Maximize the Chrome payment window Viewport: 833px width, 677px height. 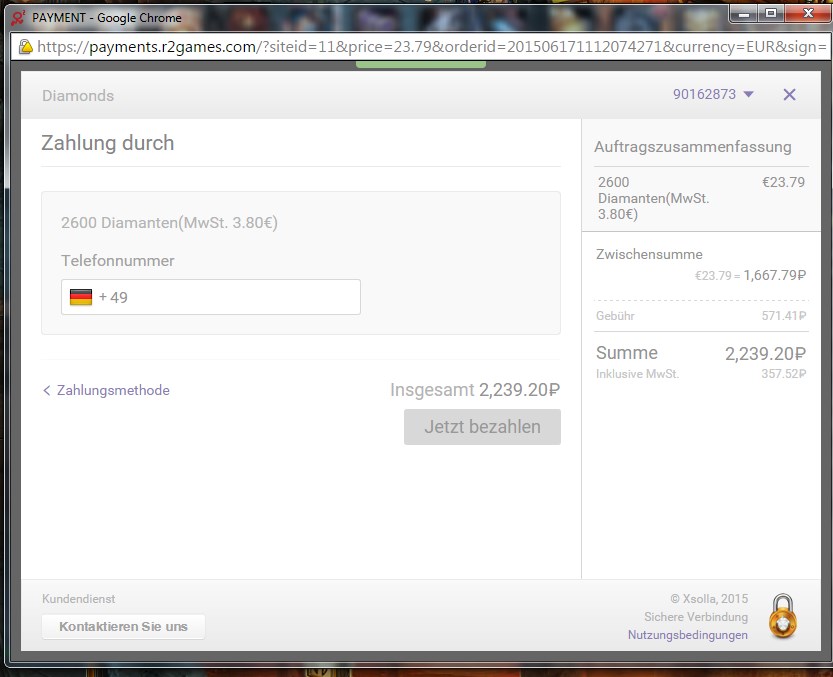coord(770,13)
